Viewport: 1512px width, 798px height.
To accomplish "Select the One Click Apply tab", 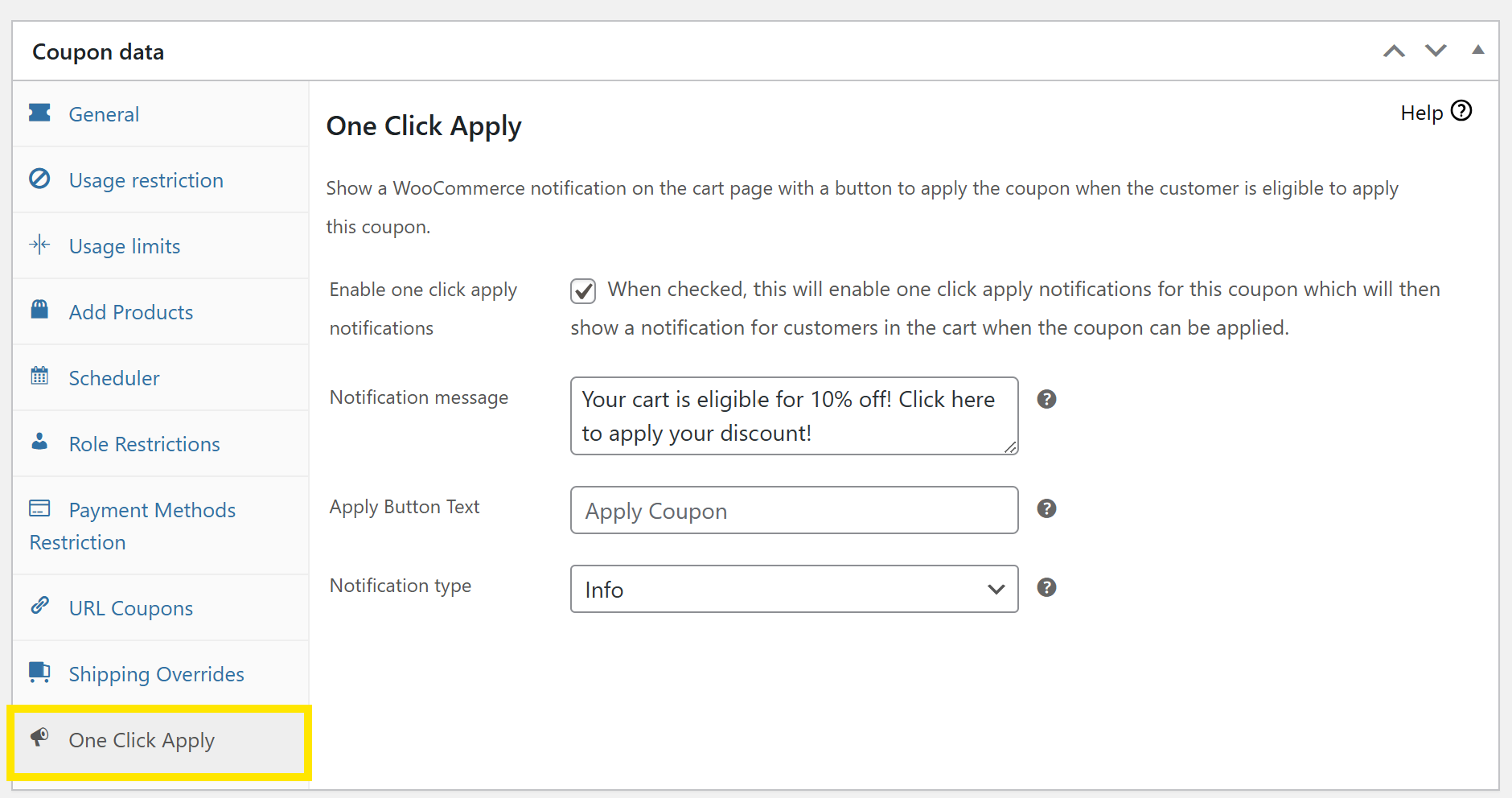I will point(161,740).
